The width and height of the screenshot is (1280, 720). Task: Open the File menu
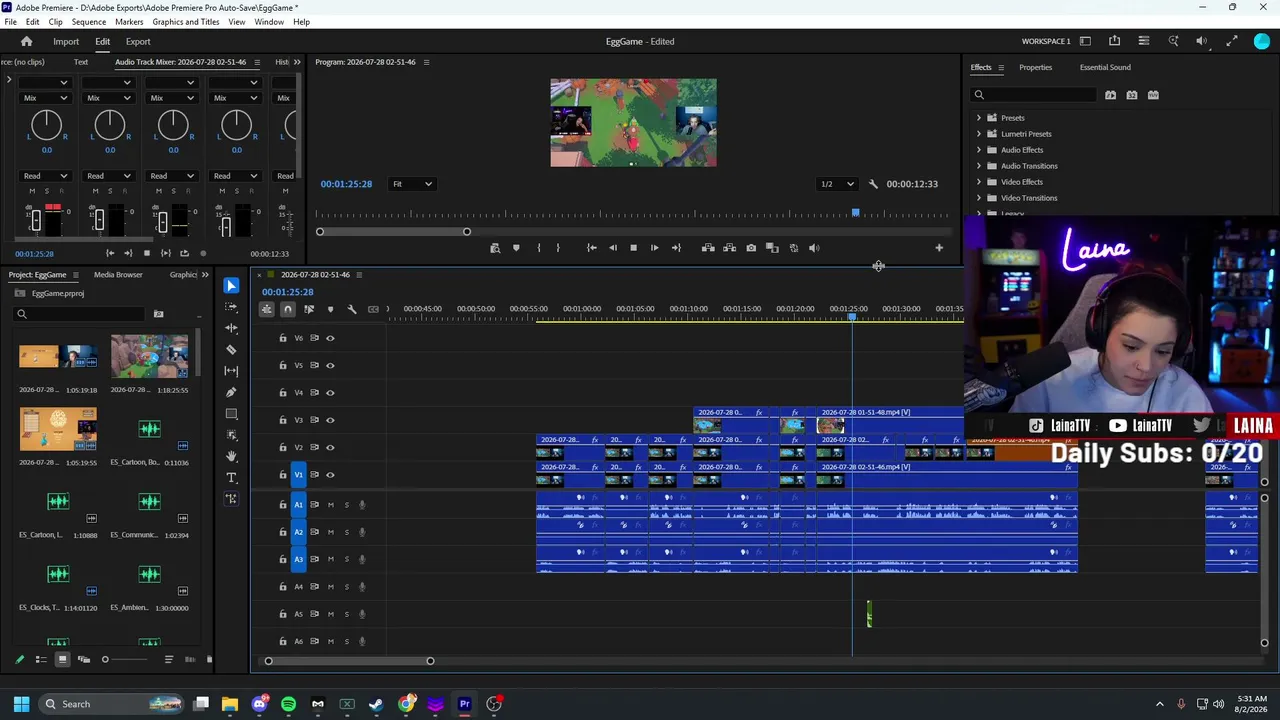point(10,22)
